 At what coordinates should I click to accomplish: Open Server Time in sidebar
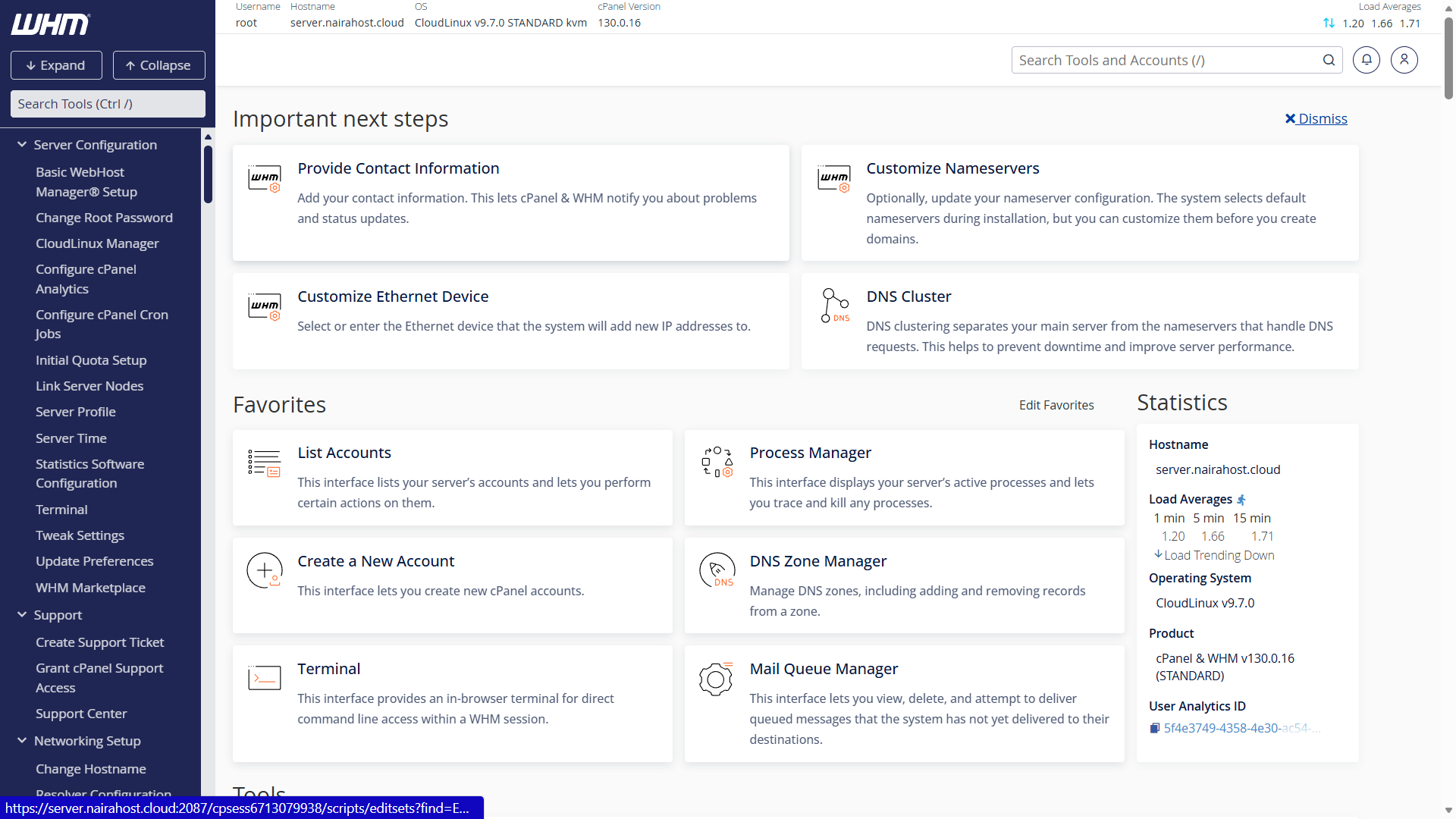click(x=71, y=438)
